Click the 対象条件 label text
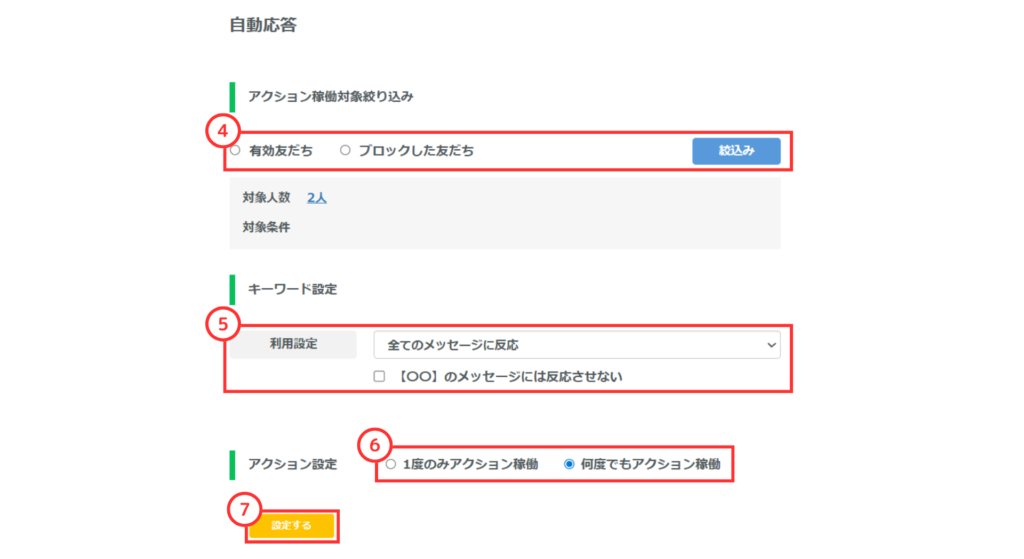The image size is (1024, 559). pos(266,227)
